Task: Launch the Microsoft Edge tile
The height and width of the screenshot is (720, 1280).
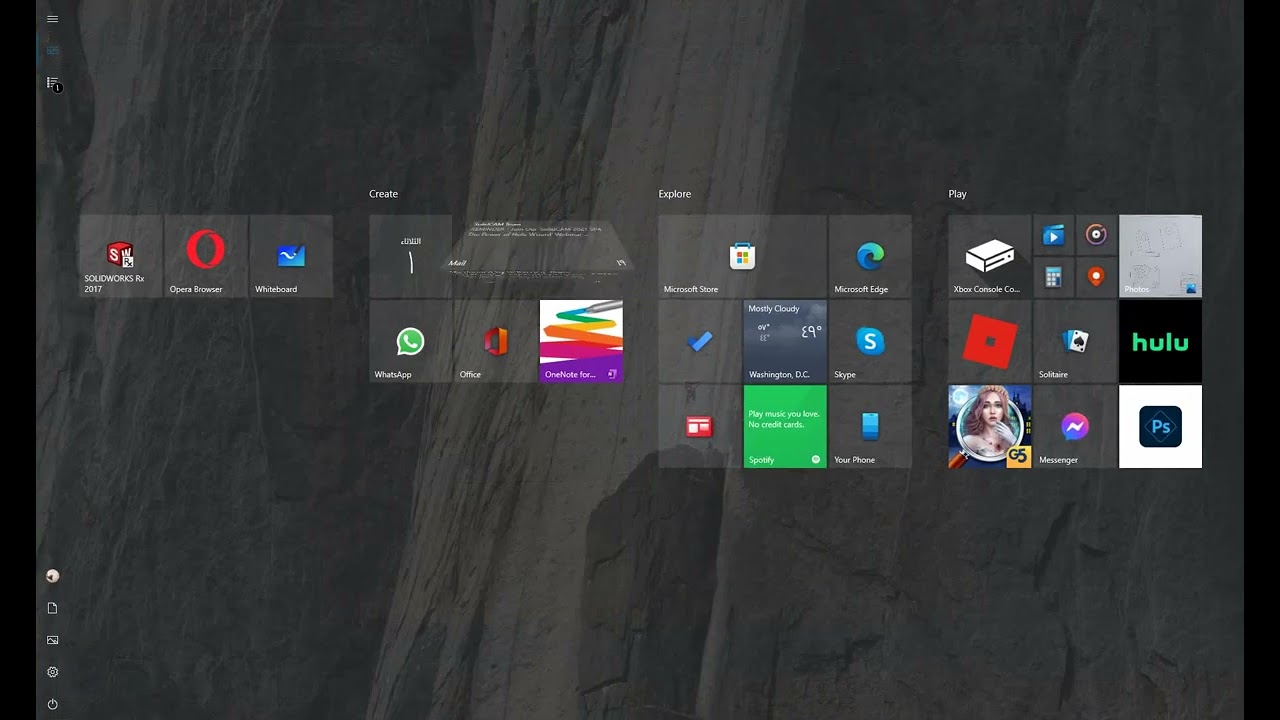Action: 870,256
